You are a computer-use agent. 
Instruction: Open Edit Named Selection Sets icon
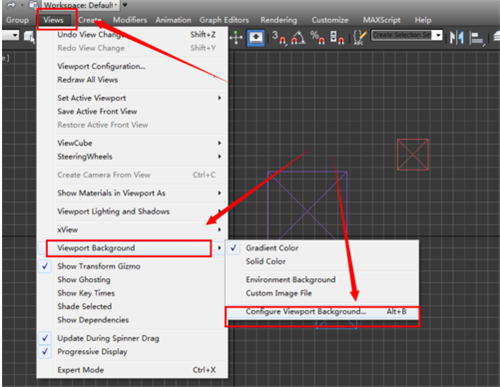click(x=360, y=37)
